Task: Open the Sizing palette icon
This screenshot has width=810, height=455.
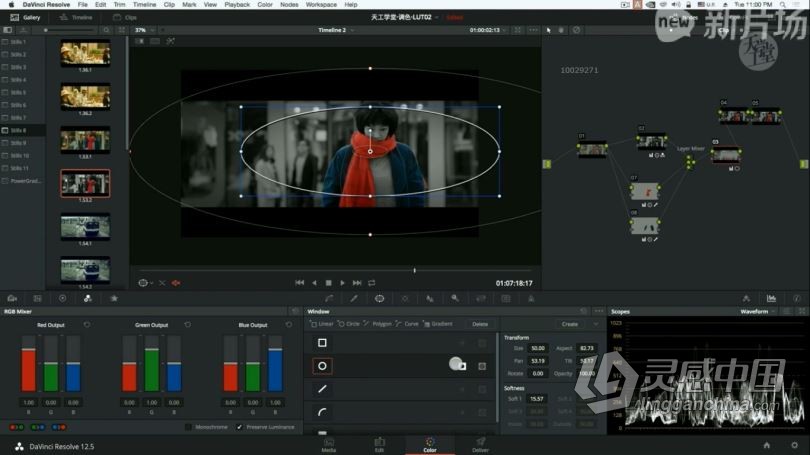Action: 481,299
